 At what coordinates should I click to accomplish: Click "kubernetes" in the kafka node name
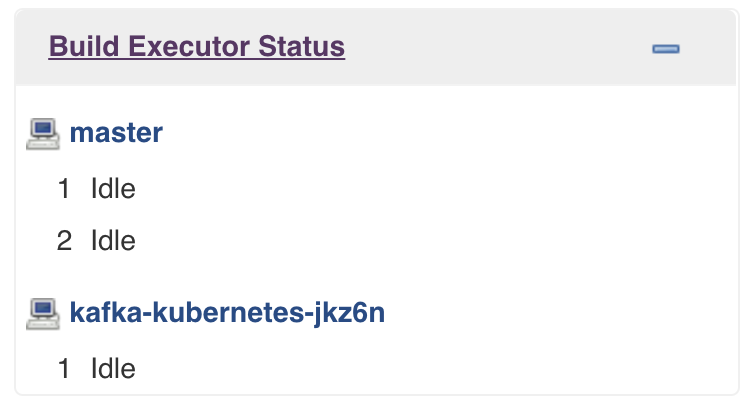point(227,314)
